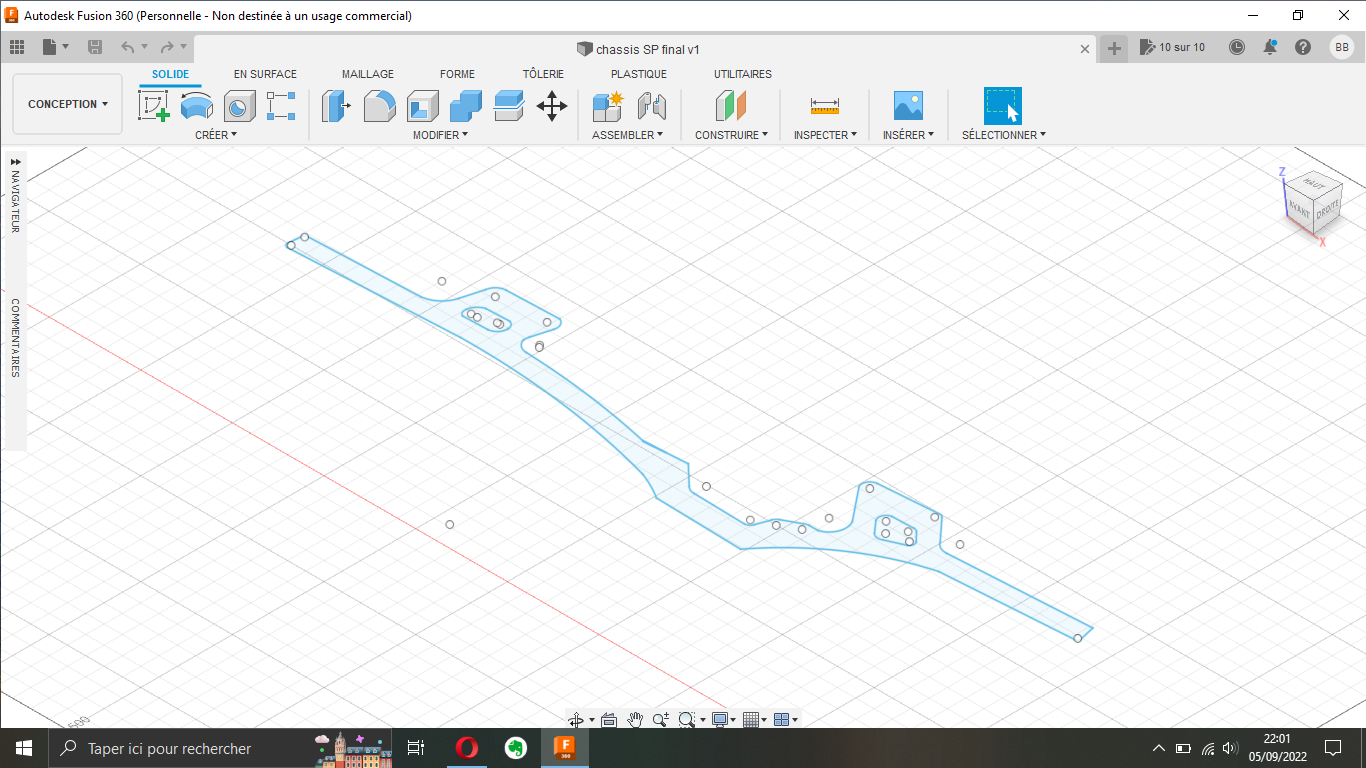This screenshot has height=768, width=1366.
Task: Select the Extrude tool in Créer
Action: (x=196, y=106)
